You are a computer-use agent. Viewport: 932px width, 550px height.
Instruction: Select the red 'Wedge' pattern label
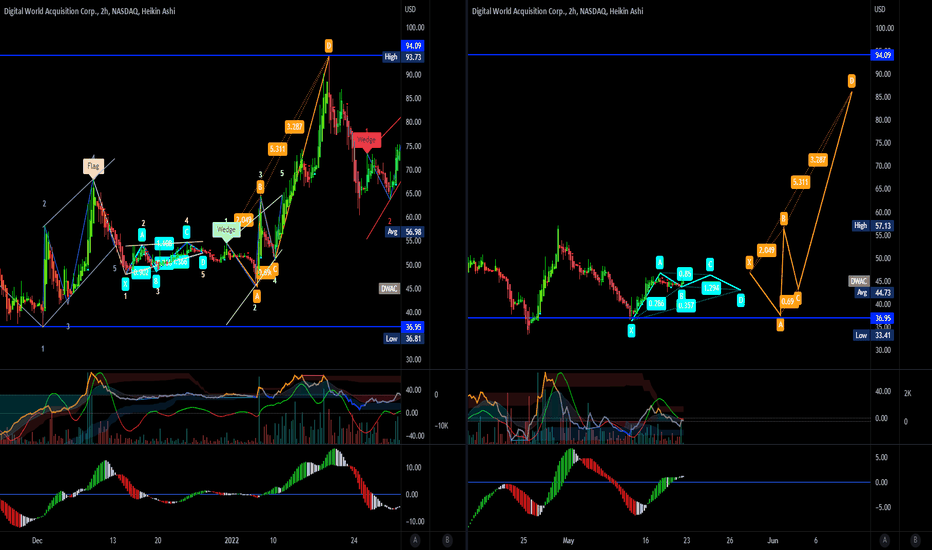point(367,140)
